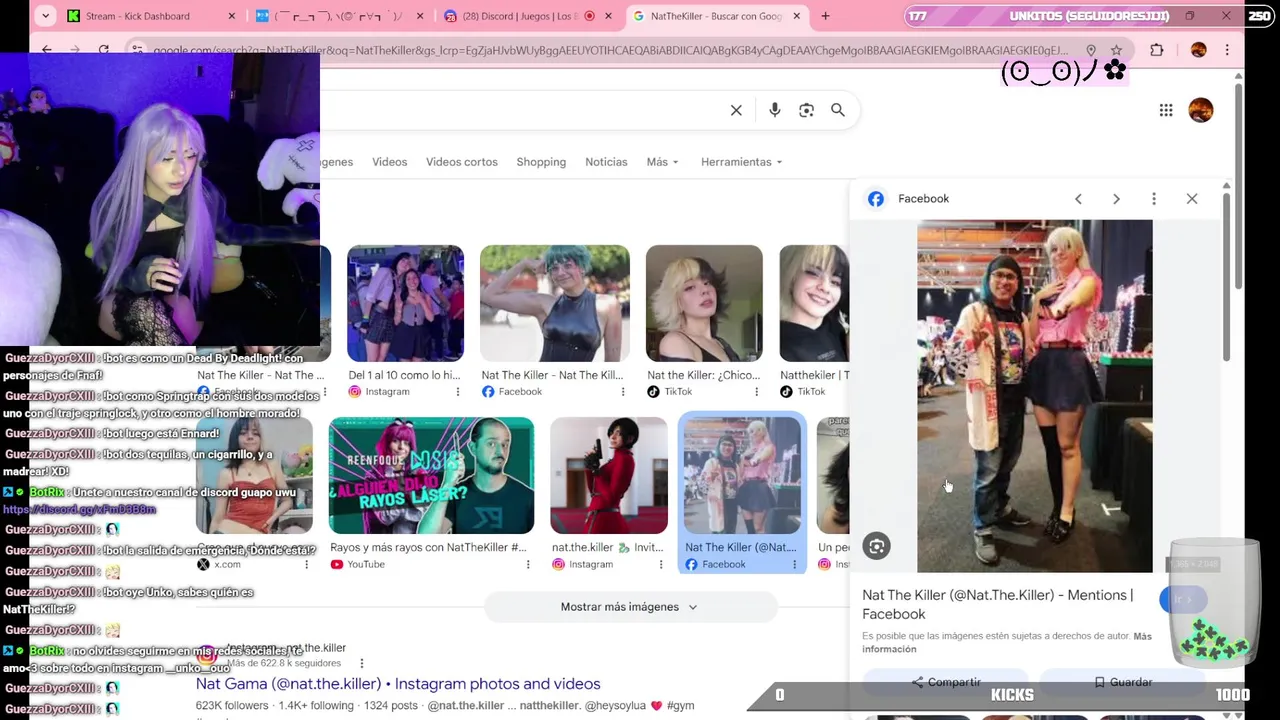The image size is (1280, 720).
Task: Switch to the 'Videos cortos' search tab
Action: tap(462, 162)
